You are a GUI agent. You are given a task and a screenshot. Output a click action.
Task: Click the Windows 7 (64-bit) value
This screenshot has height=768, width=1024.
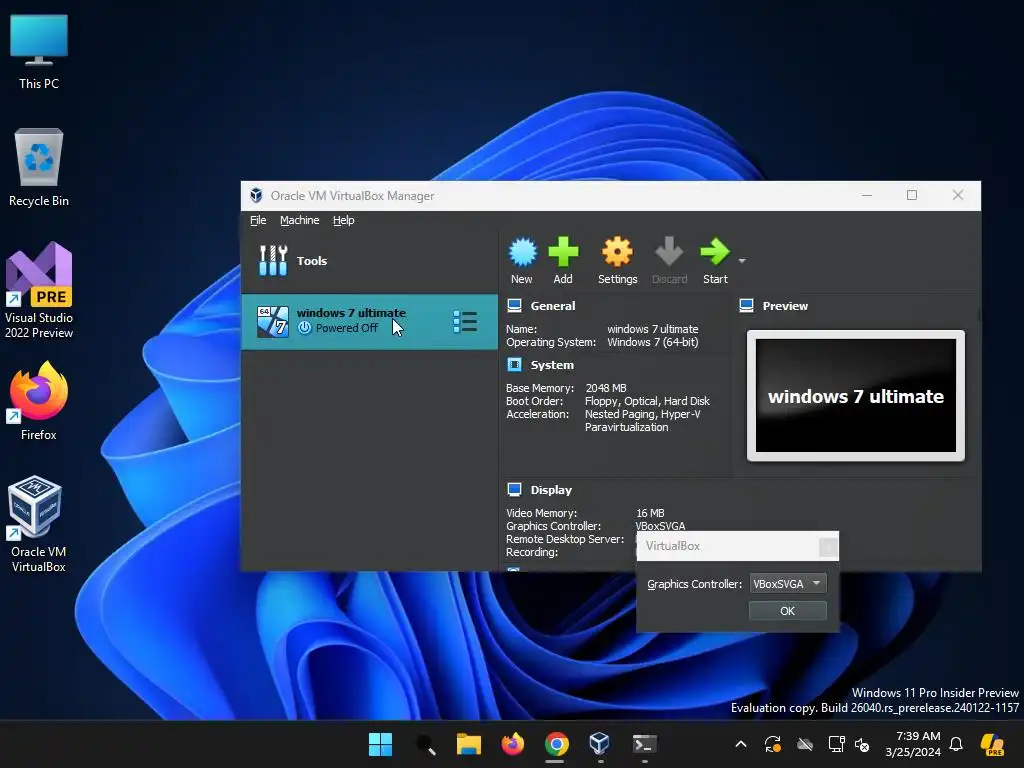coord(653,342)
